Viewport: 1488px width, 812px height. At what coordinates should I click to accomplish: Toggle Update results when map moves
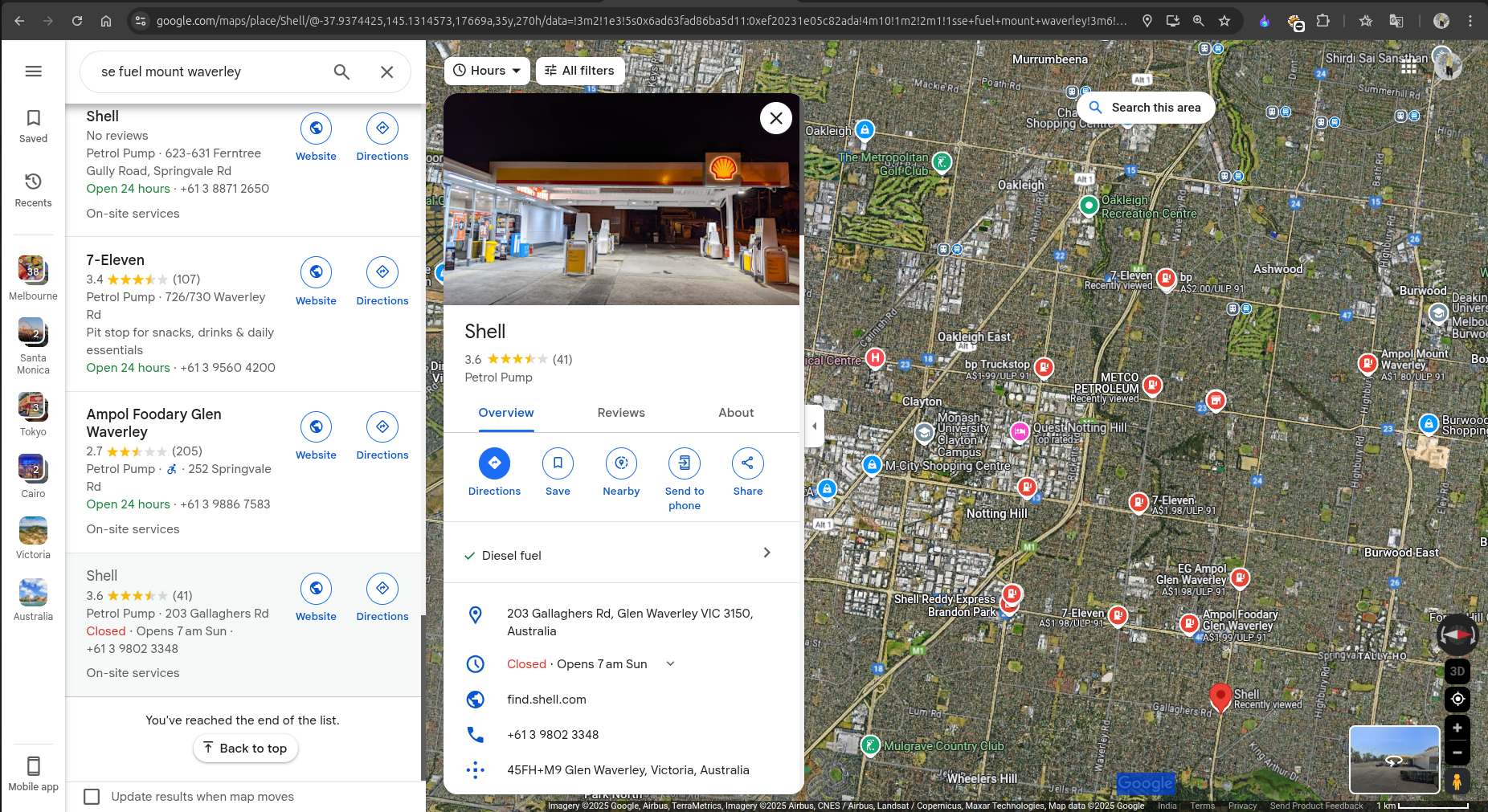(92, 797)
